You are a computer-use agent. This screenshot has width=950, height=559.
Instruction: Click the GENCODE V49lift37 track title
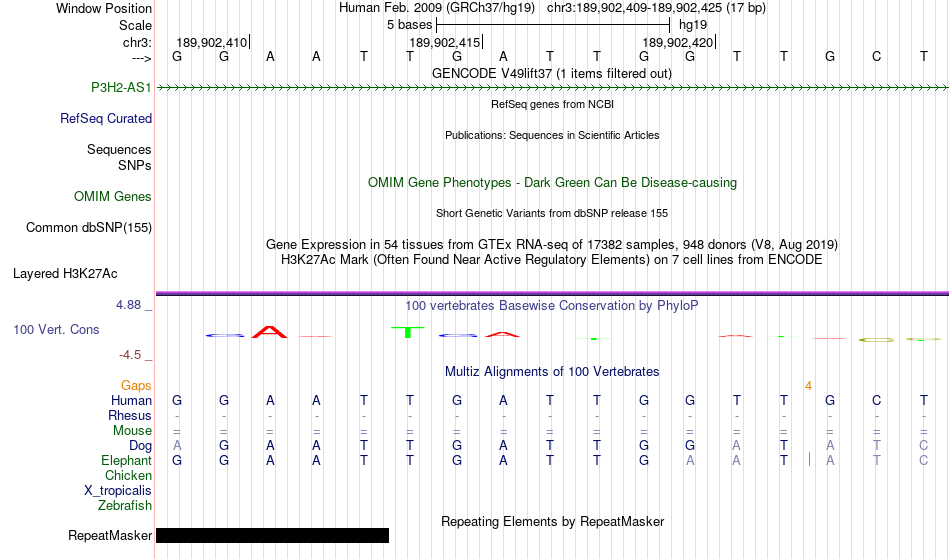[x=552, y=73]
